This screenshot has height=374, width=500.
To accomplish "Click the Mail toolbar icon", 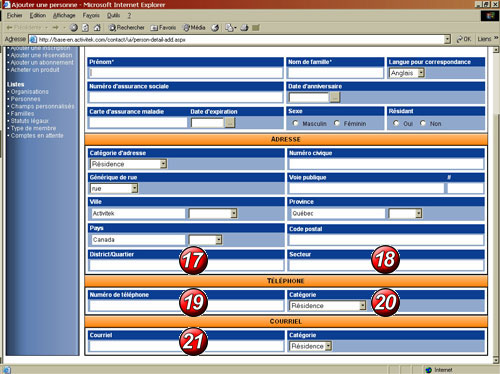I will click(230, 28).
